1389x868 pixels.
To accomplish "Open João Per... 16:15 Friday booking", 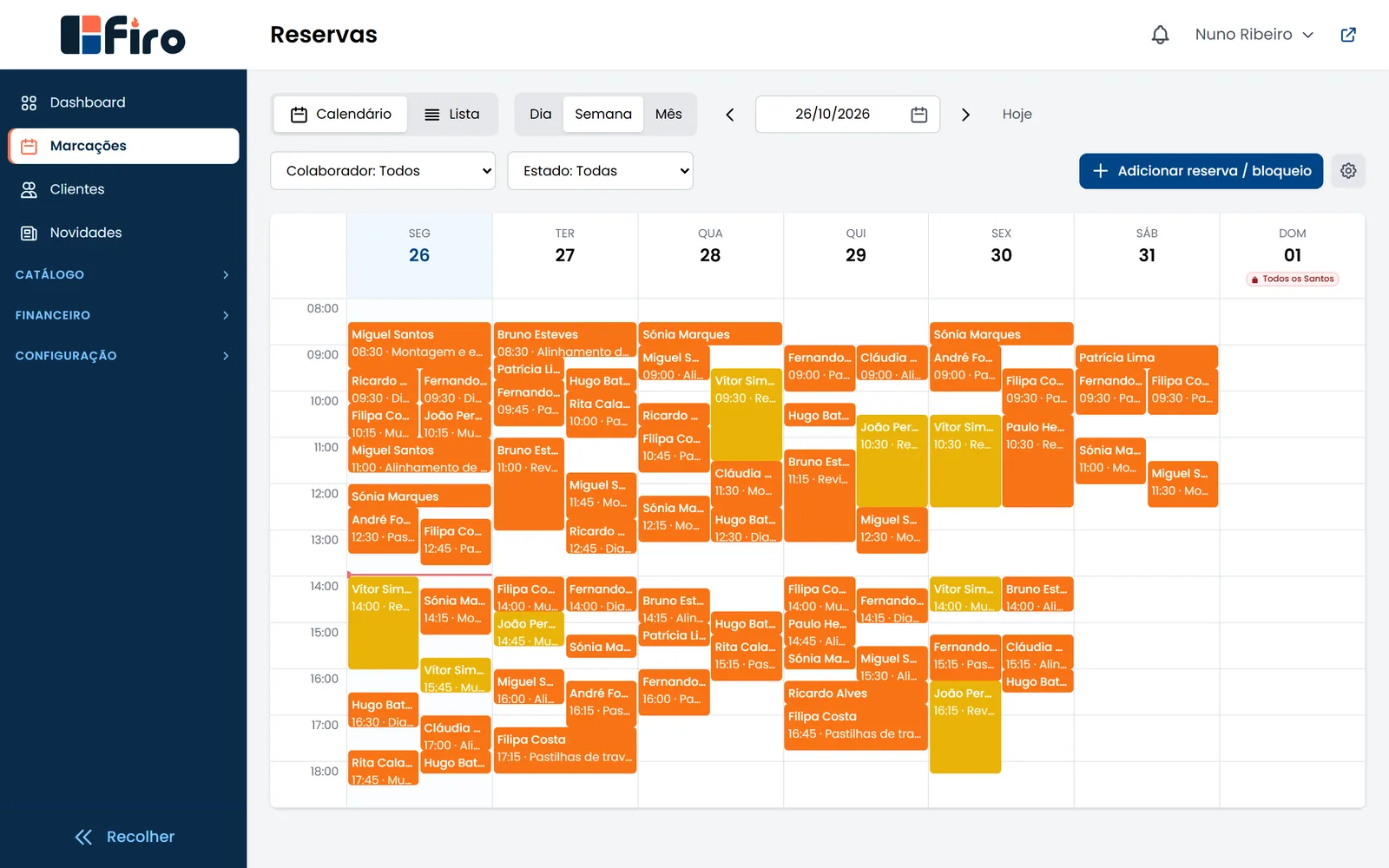I will click(x=965, y=727).
